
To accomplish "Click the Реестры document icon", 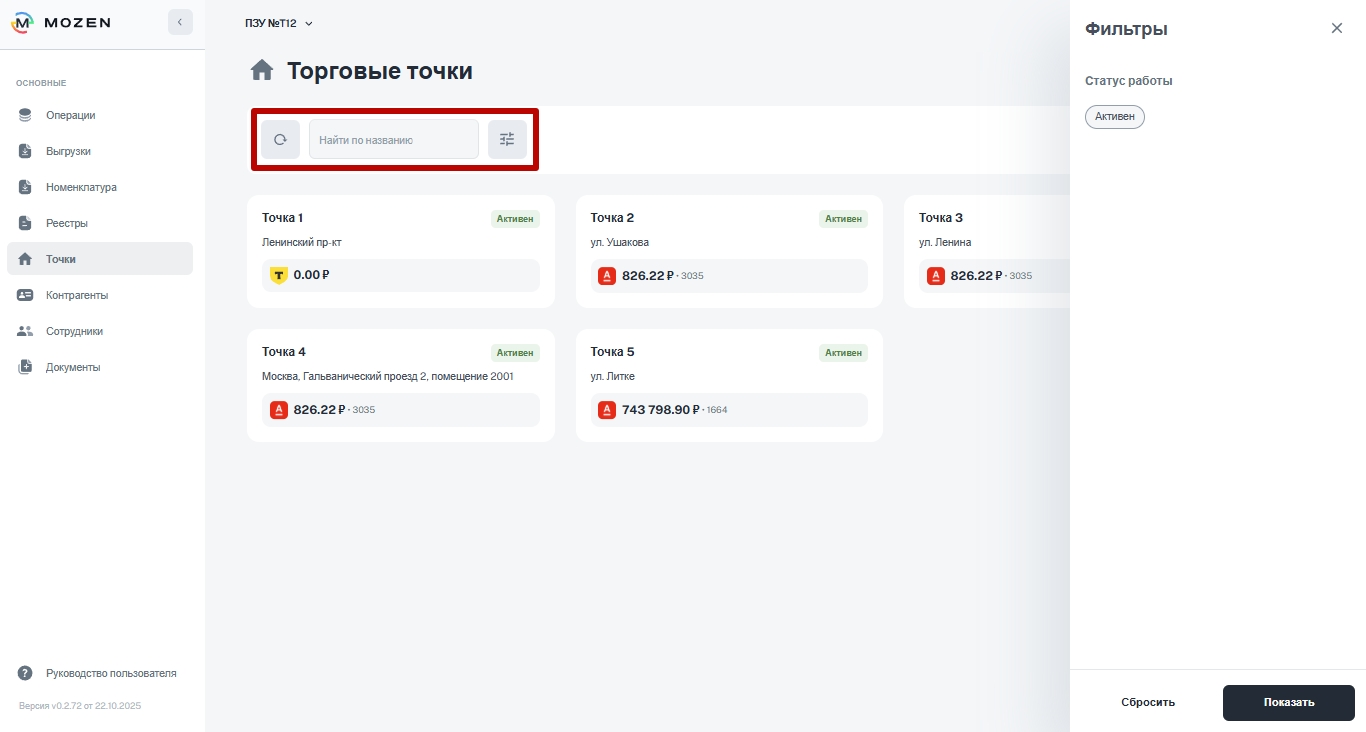I will click(25, 223).
